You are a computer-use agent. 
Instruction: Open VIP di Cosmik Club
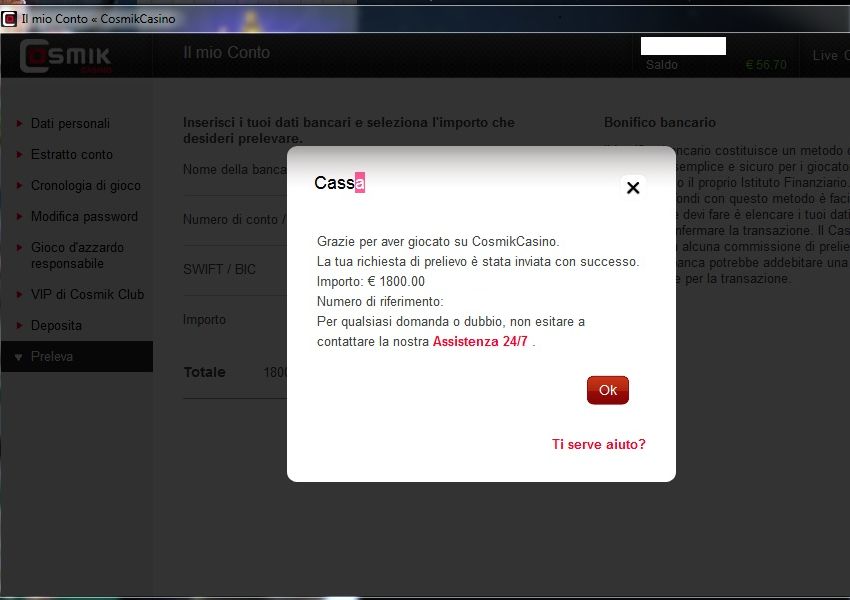[x=87, y=295]
